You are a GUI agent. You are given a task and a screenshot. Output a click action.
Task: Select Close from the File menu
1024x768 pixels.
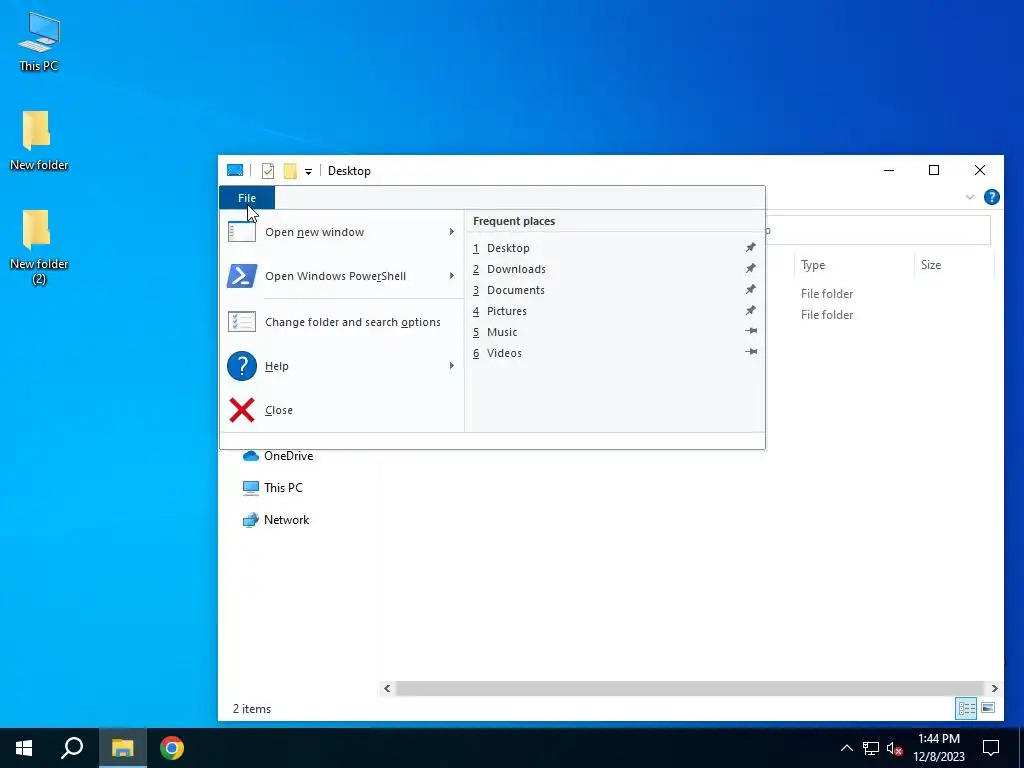click(342, 410)
